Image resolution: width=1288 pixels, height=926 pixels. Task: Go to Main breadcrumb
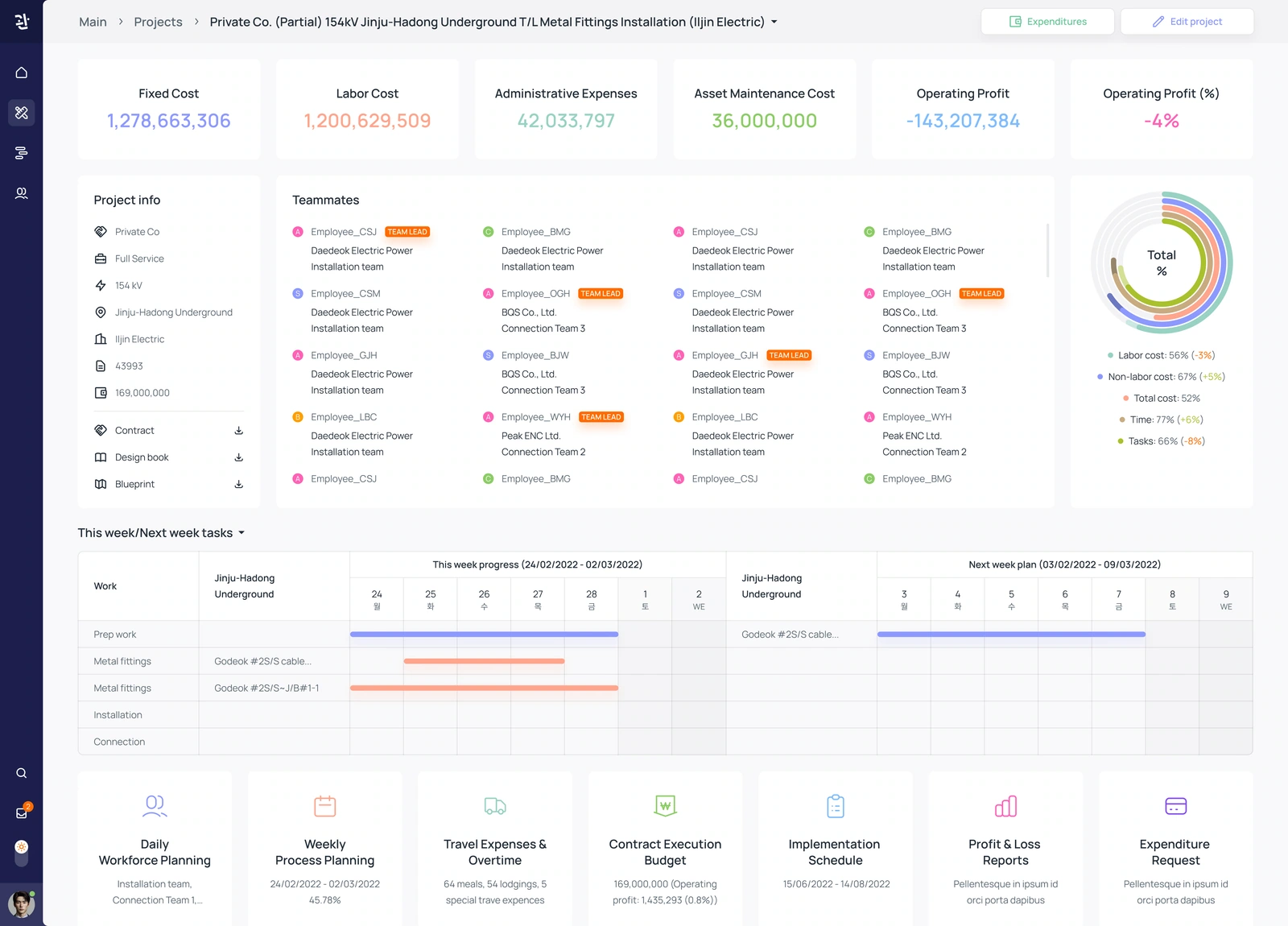(93, 22)
